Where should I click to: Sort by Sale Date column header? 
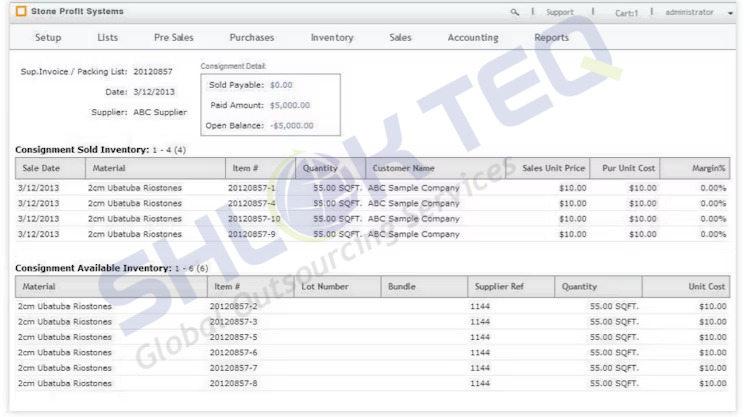click(50, 168)
